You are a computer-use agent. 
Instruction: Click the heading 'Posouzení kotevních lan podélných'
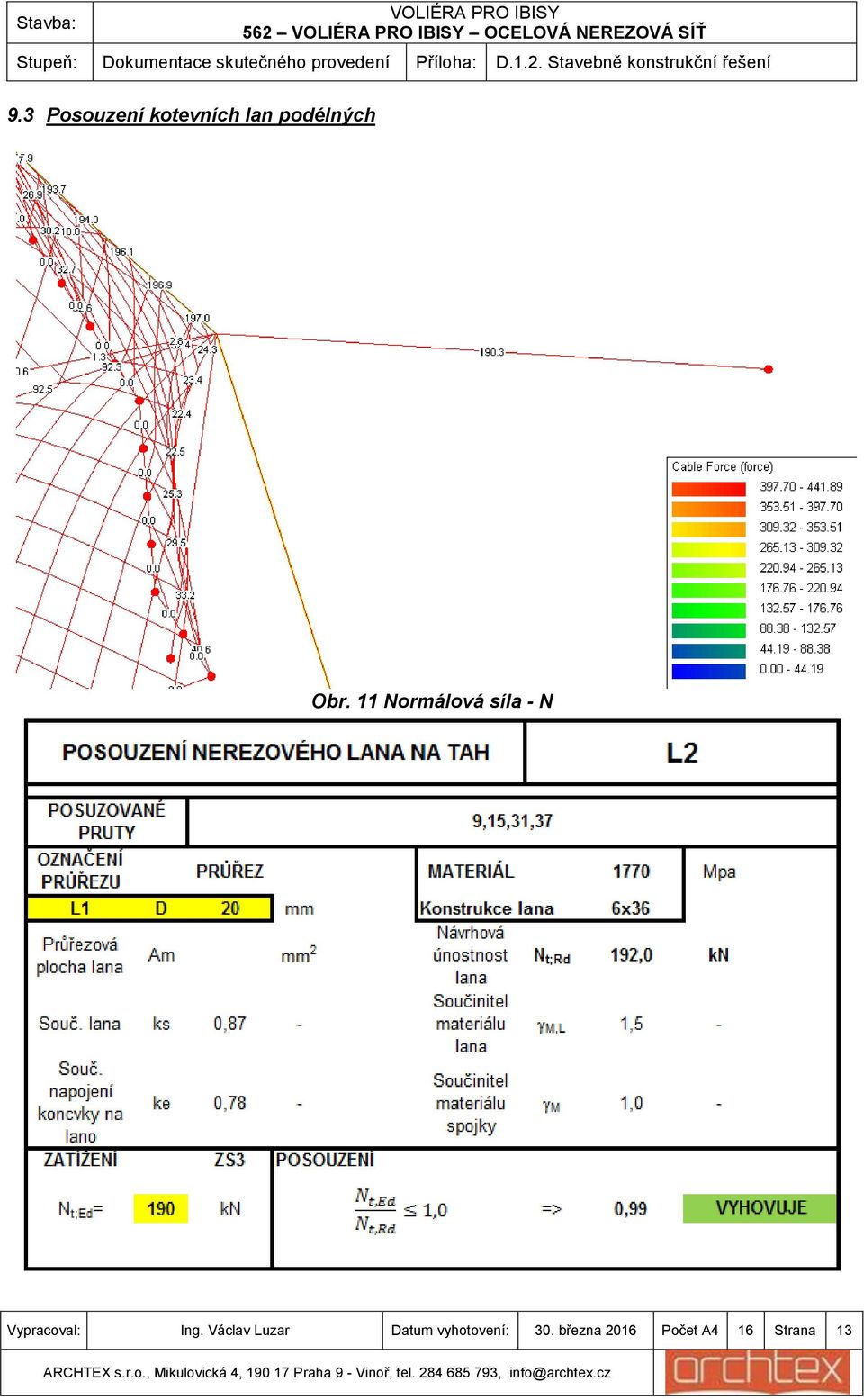click(x=211, y=115)
